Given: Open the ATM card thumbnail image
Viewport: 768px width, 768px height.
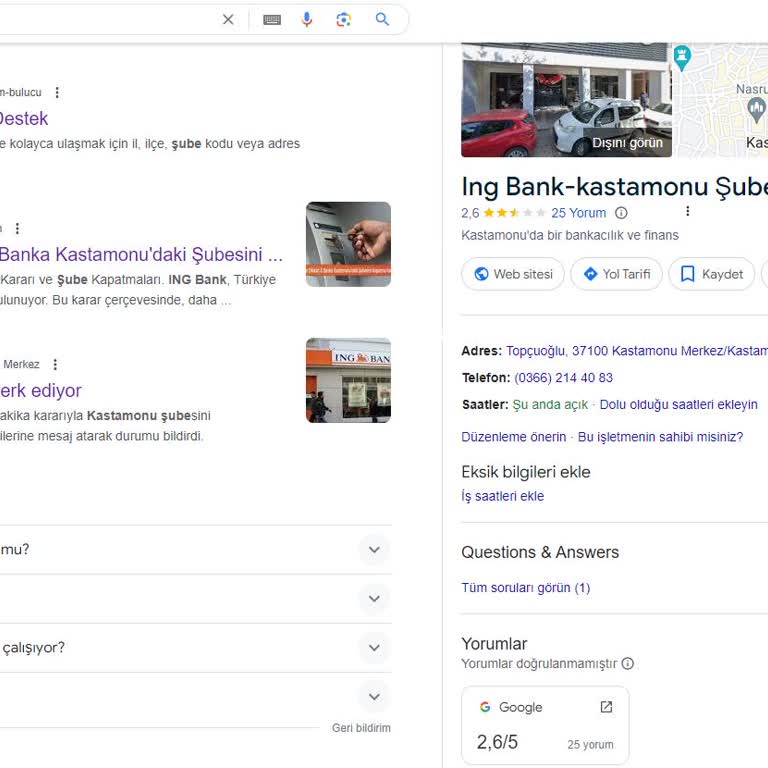Looking at the screenshot, I should coord(348,244).
